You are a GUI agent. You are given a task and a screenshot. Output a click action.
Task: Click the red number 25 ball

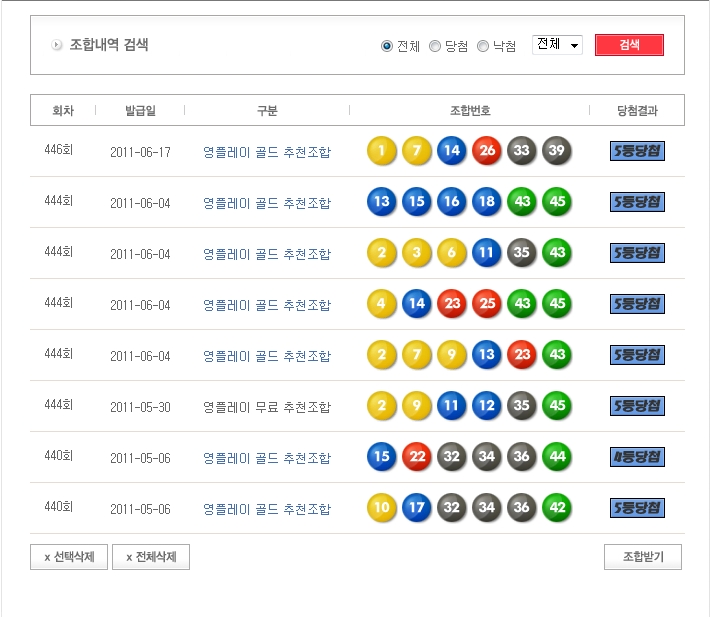pyautogui.click(x=486, y=304)
